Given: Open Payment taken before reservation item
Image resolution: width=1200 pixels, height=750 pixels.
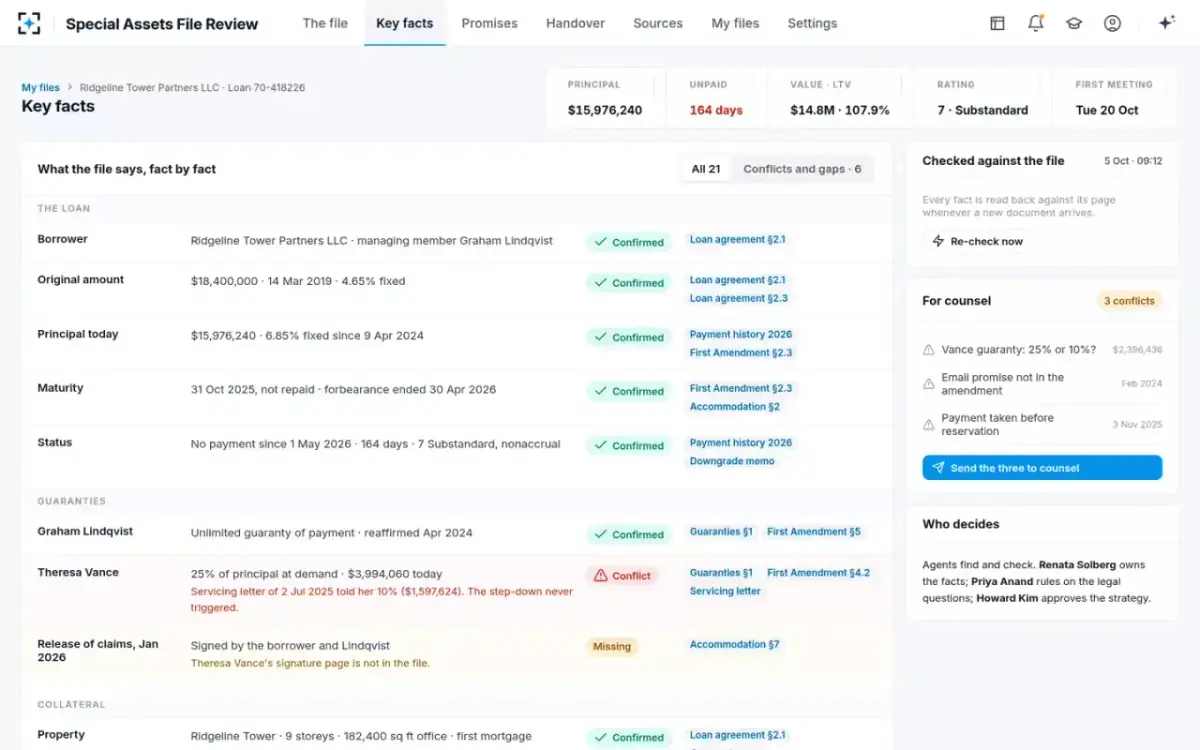Looking at the screenshot, I should (x=1042, y=425).
